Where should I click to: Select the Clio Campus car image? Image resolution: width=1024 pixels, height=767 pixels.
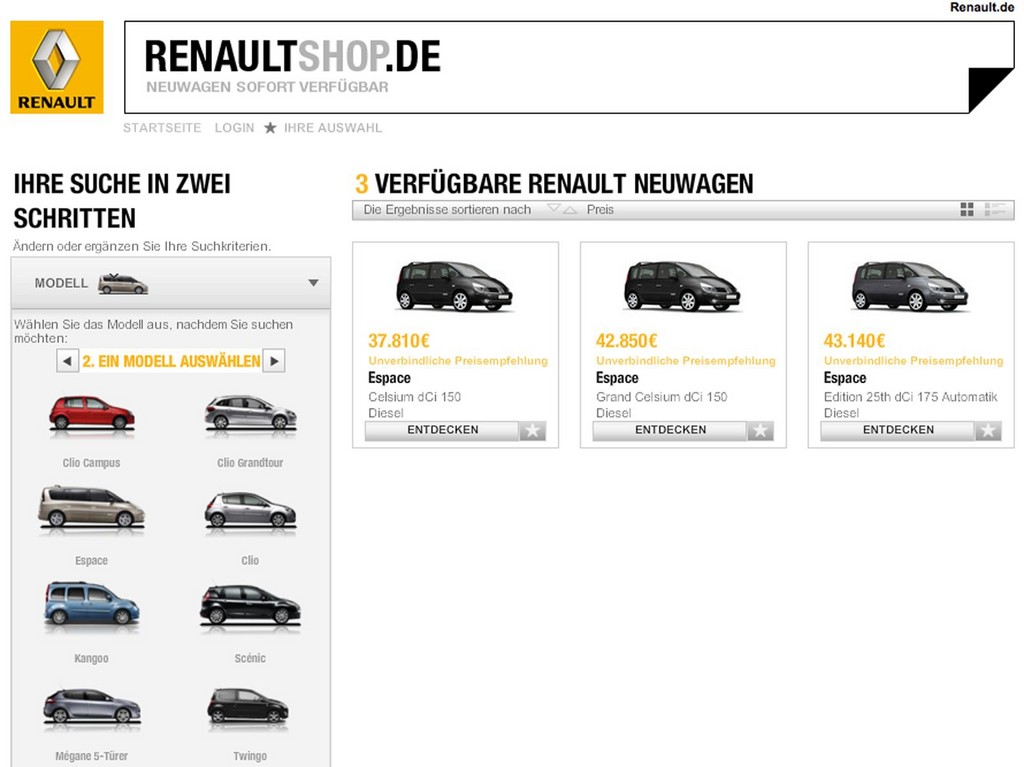(91, 414)
